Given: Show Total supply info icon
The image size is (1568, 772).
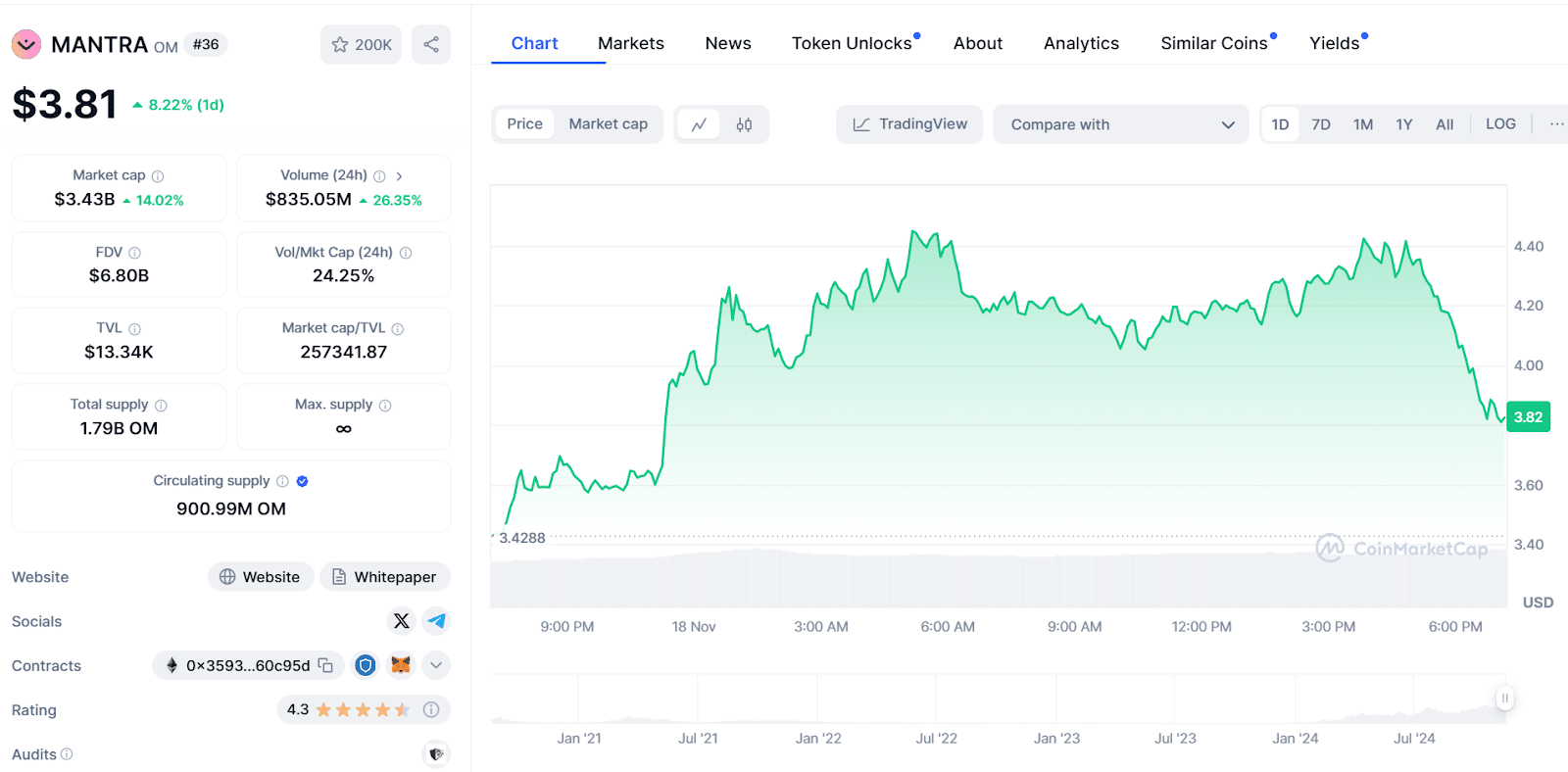Looking at the screenshot, I should click(x=161, y=406).
